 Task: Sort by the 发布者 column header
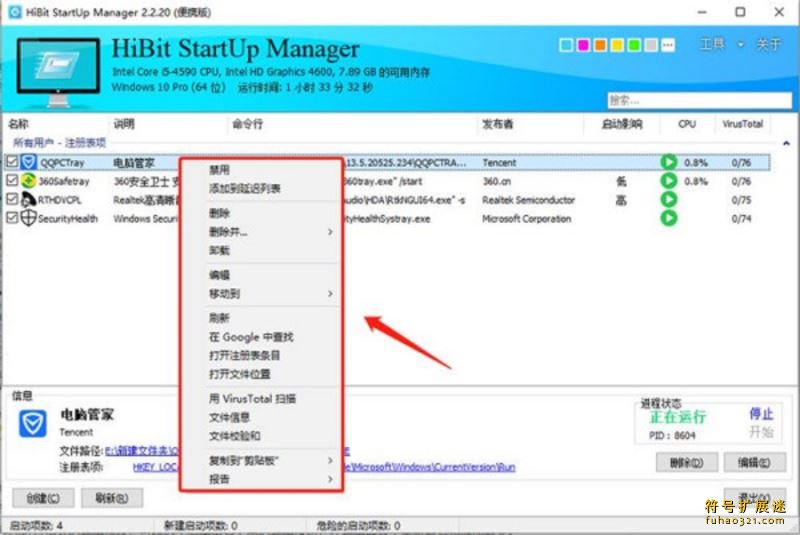click(497, 124)
